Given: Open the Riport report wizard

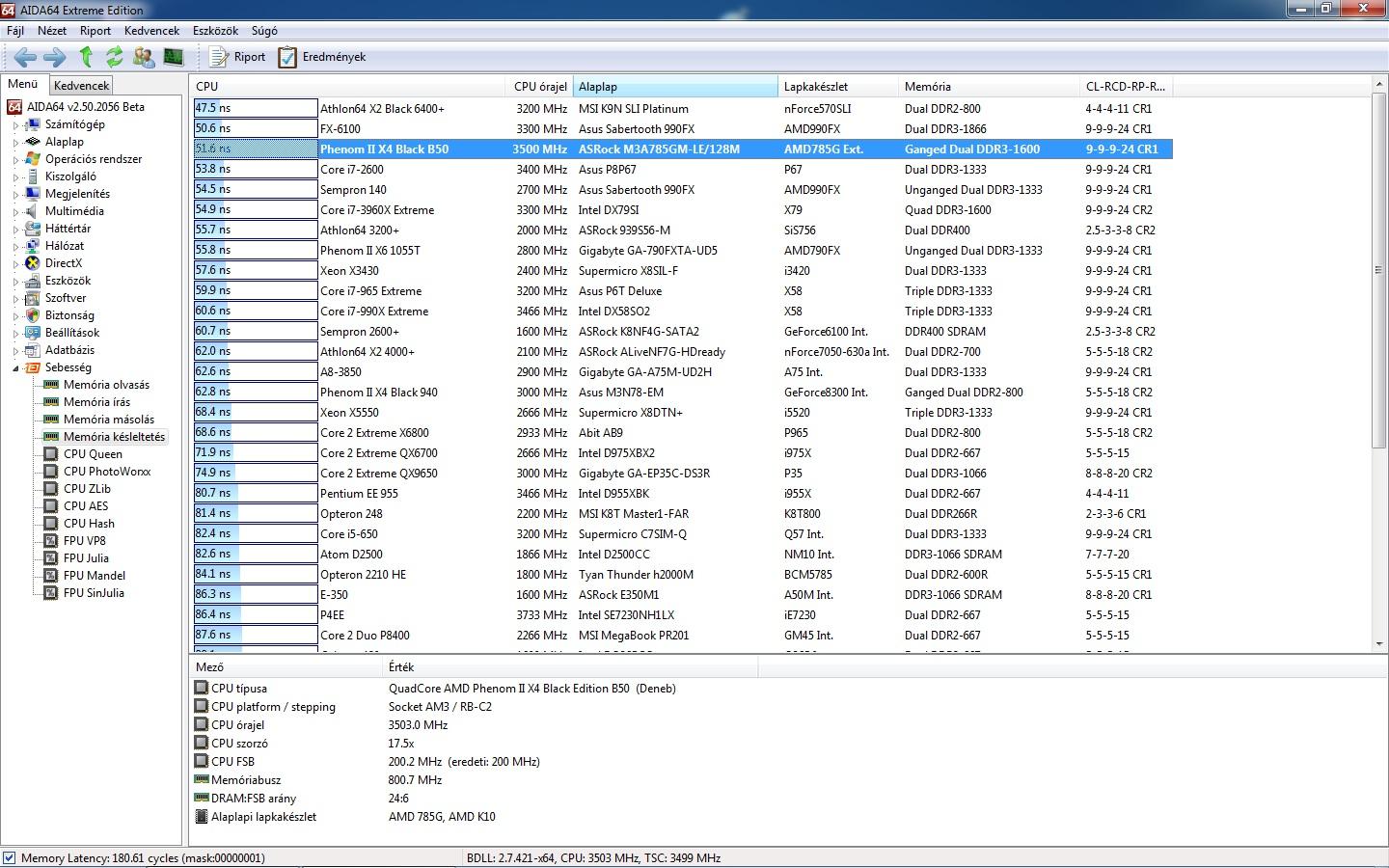Looking at the screenshot, I should coord(238,57).
